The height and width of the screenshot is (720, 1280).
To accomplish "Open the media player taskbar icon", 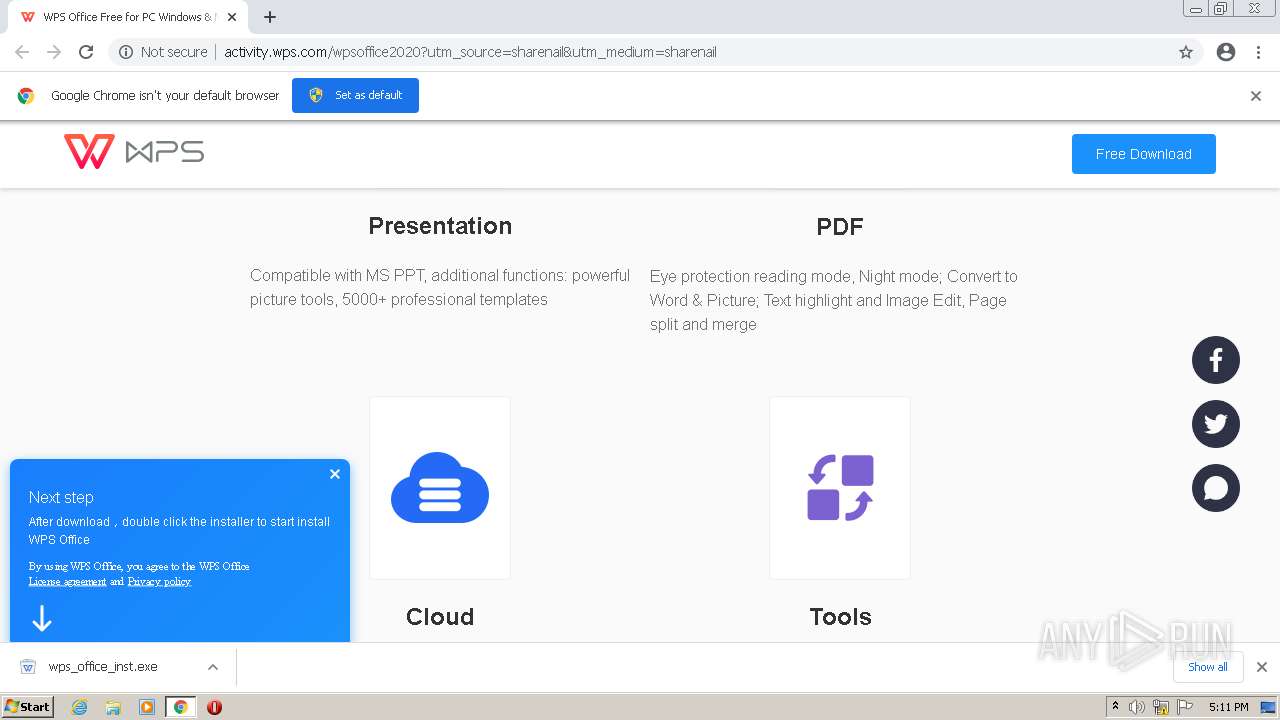I will click(147, 707).
